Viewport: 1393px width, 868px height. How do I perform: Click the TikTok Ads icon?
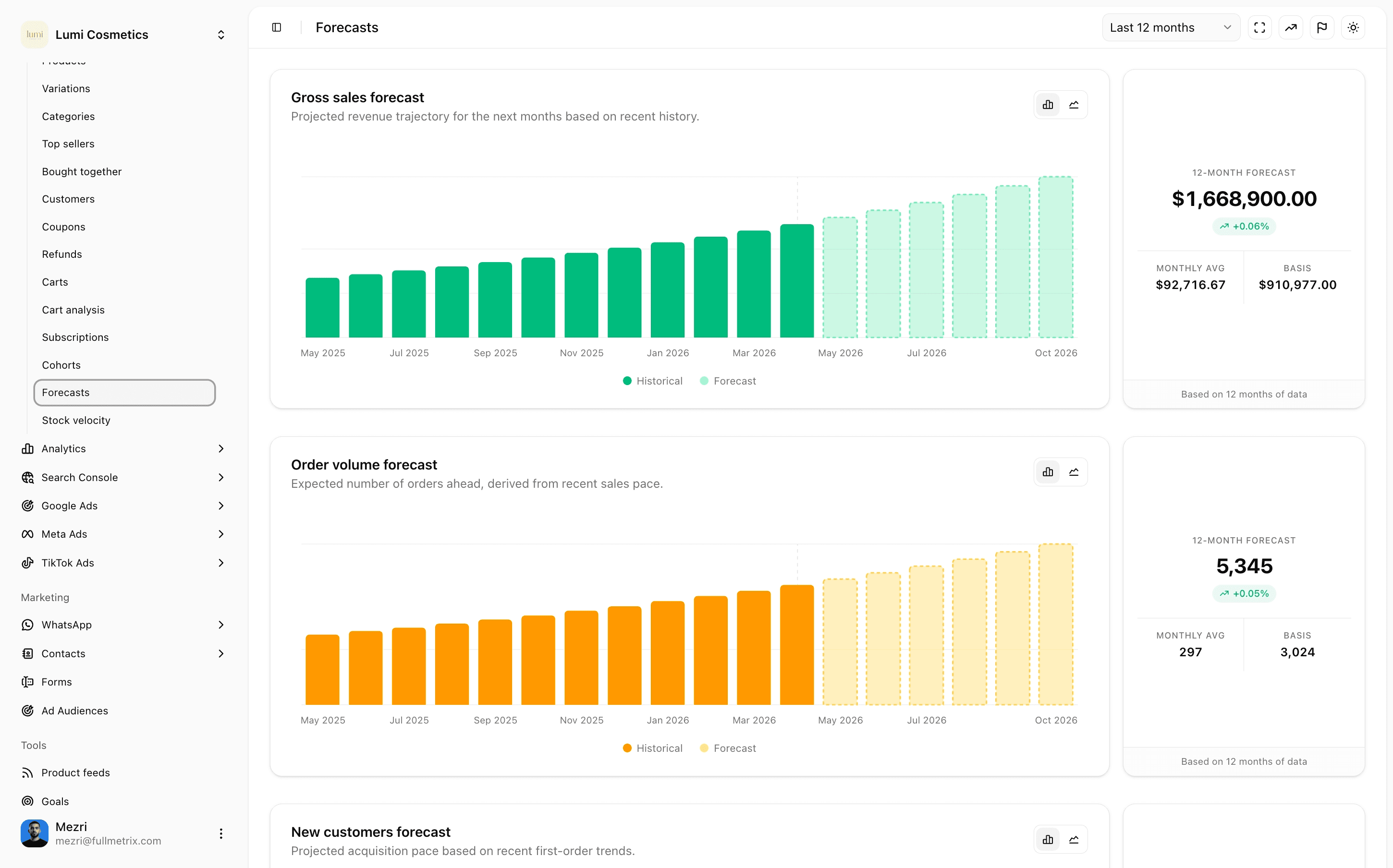click(x=27, y=563)
